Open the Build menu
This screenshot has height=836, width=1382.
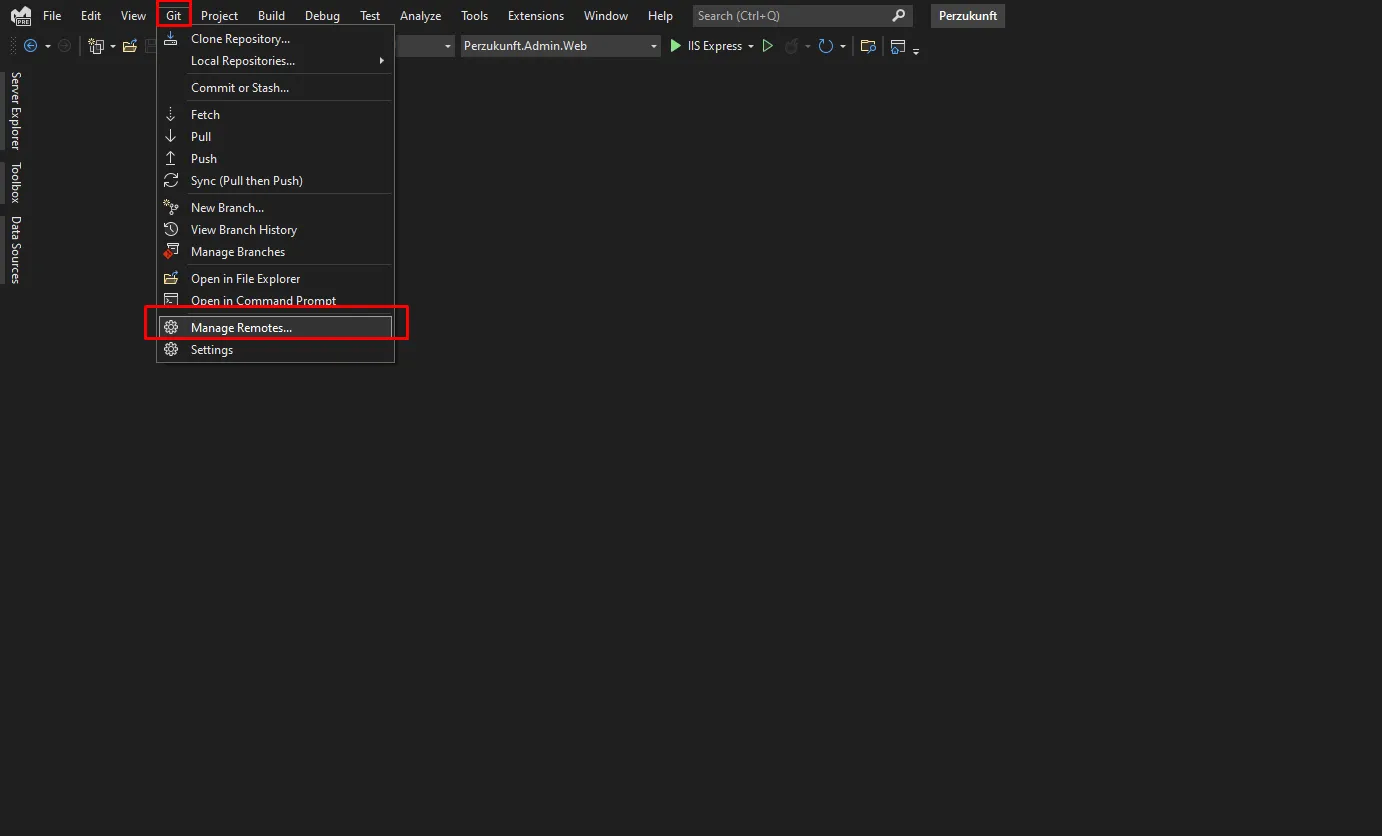(271, 16)
